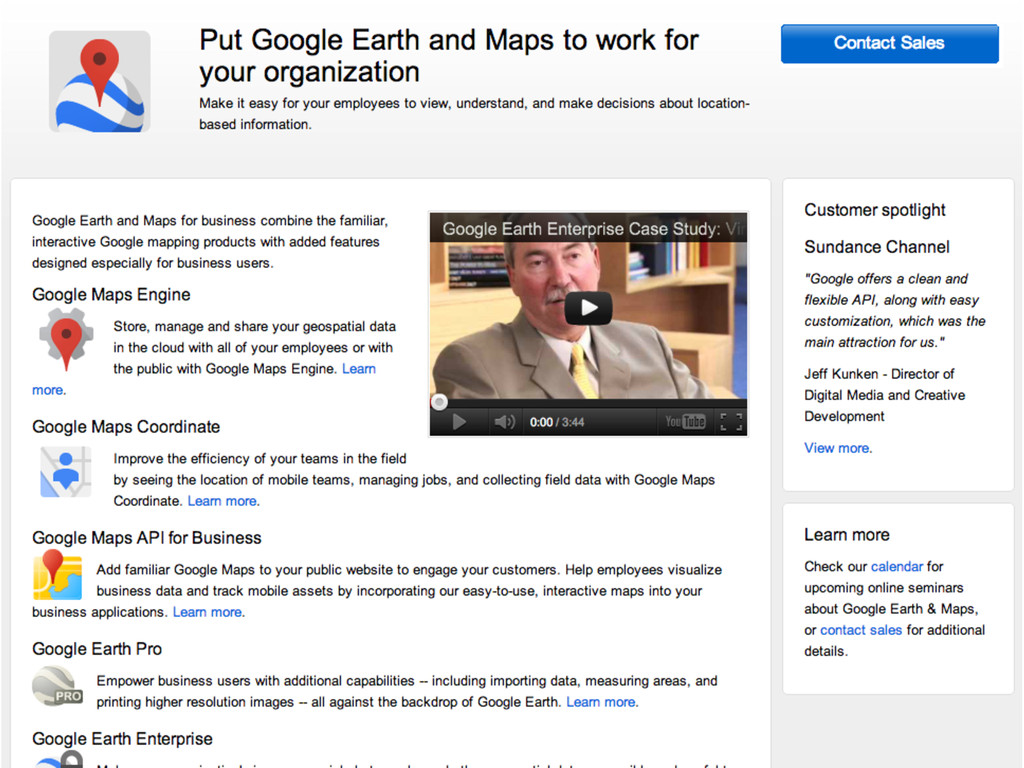
Task: Click the YouTube logo in the video player
Action: [x=685, y=422]
